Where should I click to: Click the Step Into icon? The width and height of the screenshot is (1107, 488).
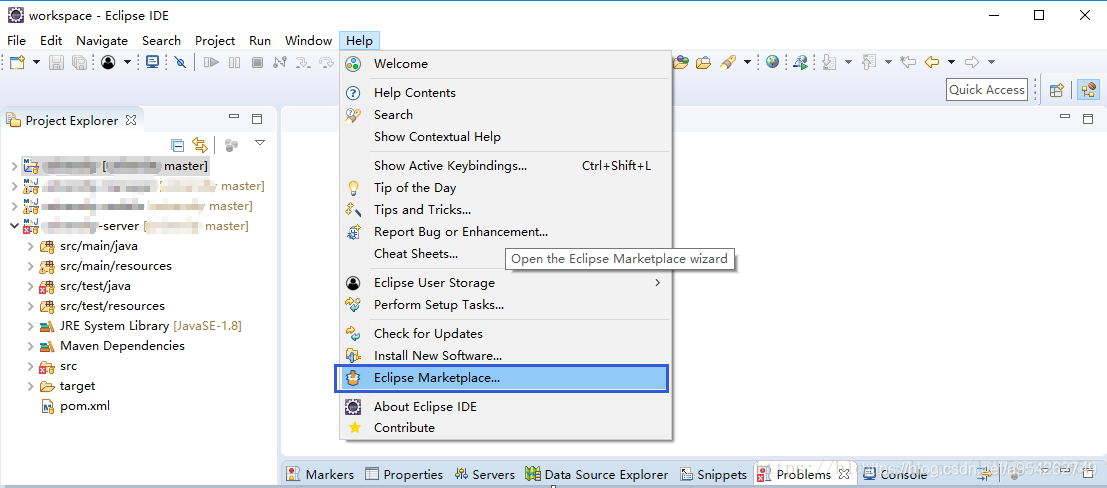pyautogui.click(x=303, y=62)
